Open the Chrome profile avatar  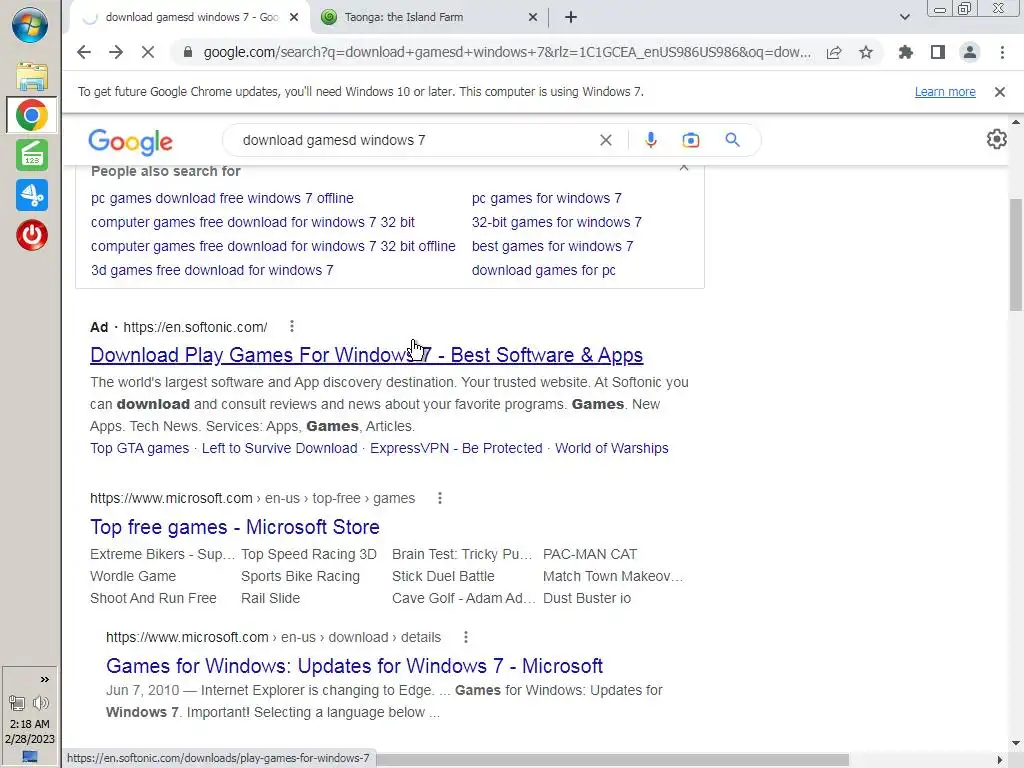[970, 52]
